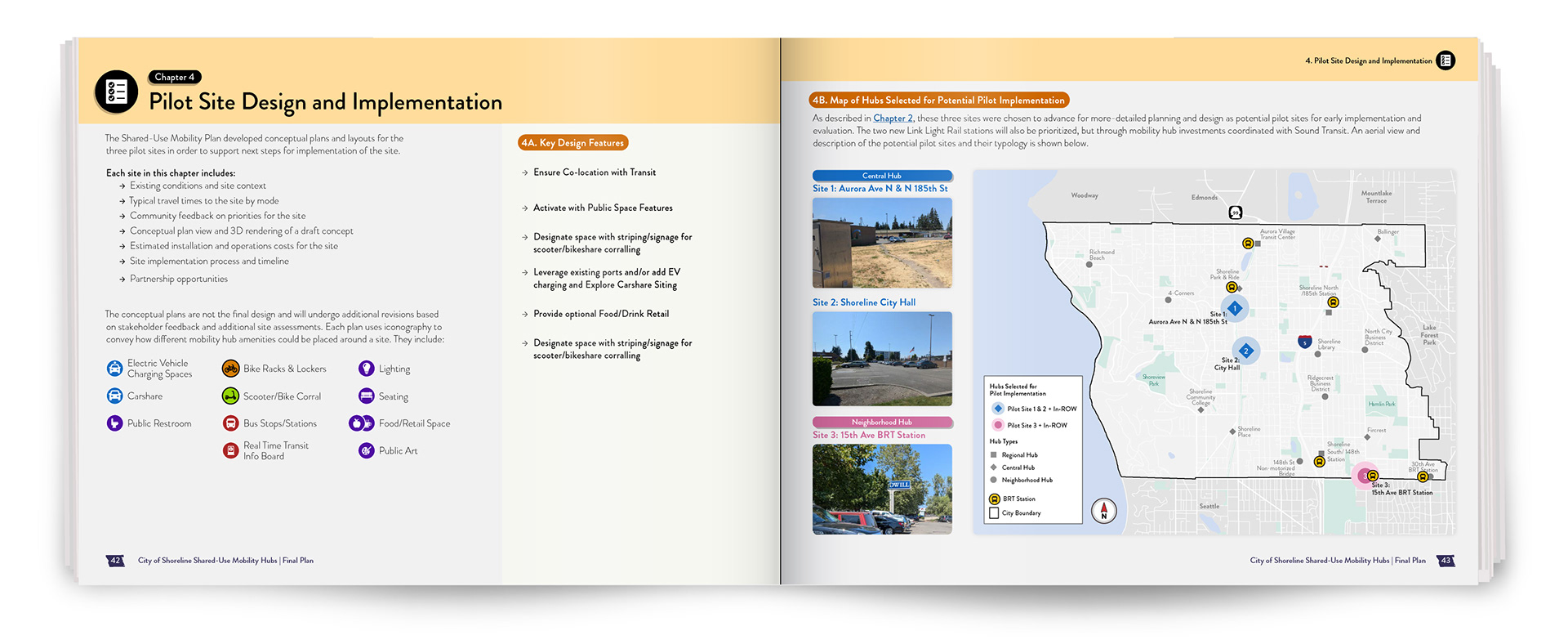The height and width of the screenshot is (644, 1568).
Task: Click the Neighborhood Hub circle in legend
Action: pyautogui.click(x=994, y=480)
